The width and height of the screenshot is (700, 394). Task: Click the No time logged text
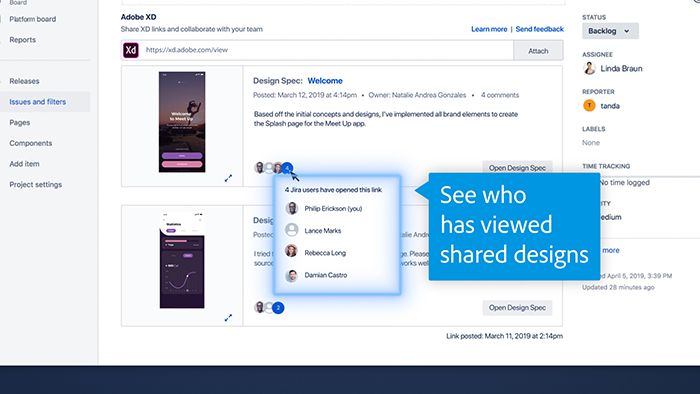[x=625, y=182]
